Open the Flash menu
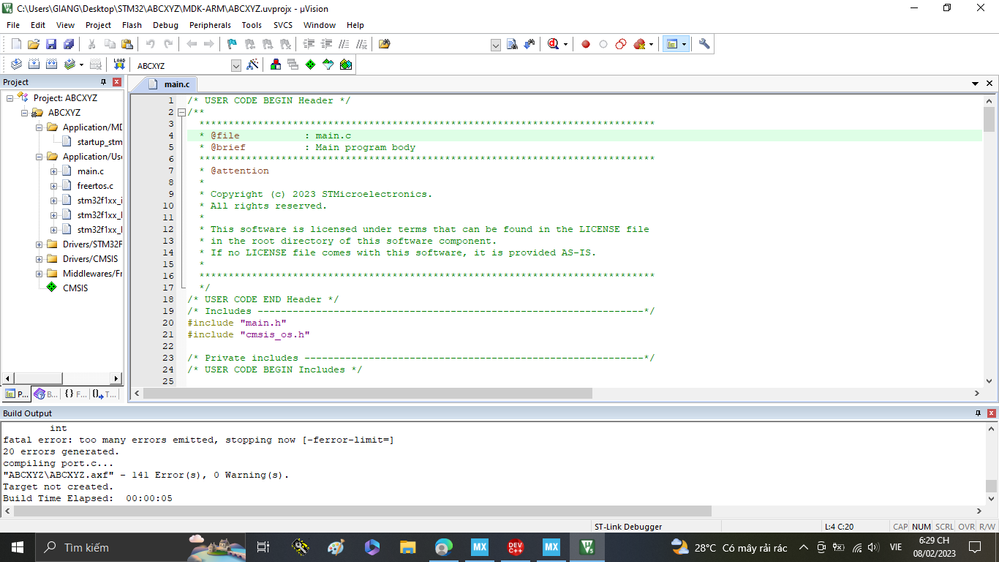 132,25
